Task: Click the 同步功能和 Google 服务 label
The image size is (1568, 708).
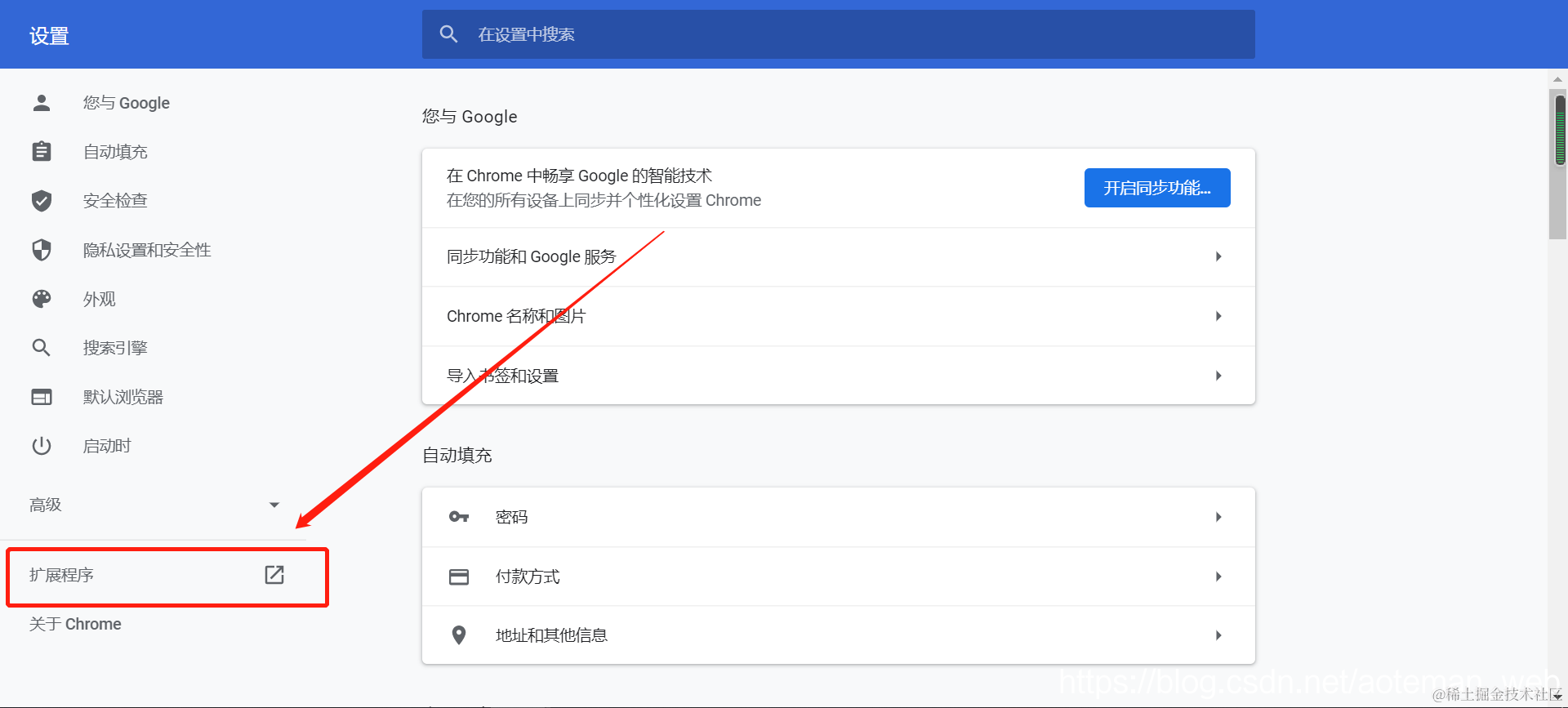Action: (532, 256)
